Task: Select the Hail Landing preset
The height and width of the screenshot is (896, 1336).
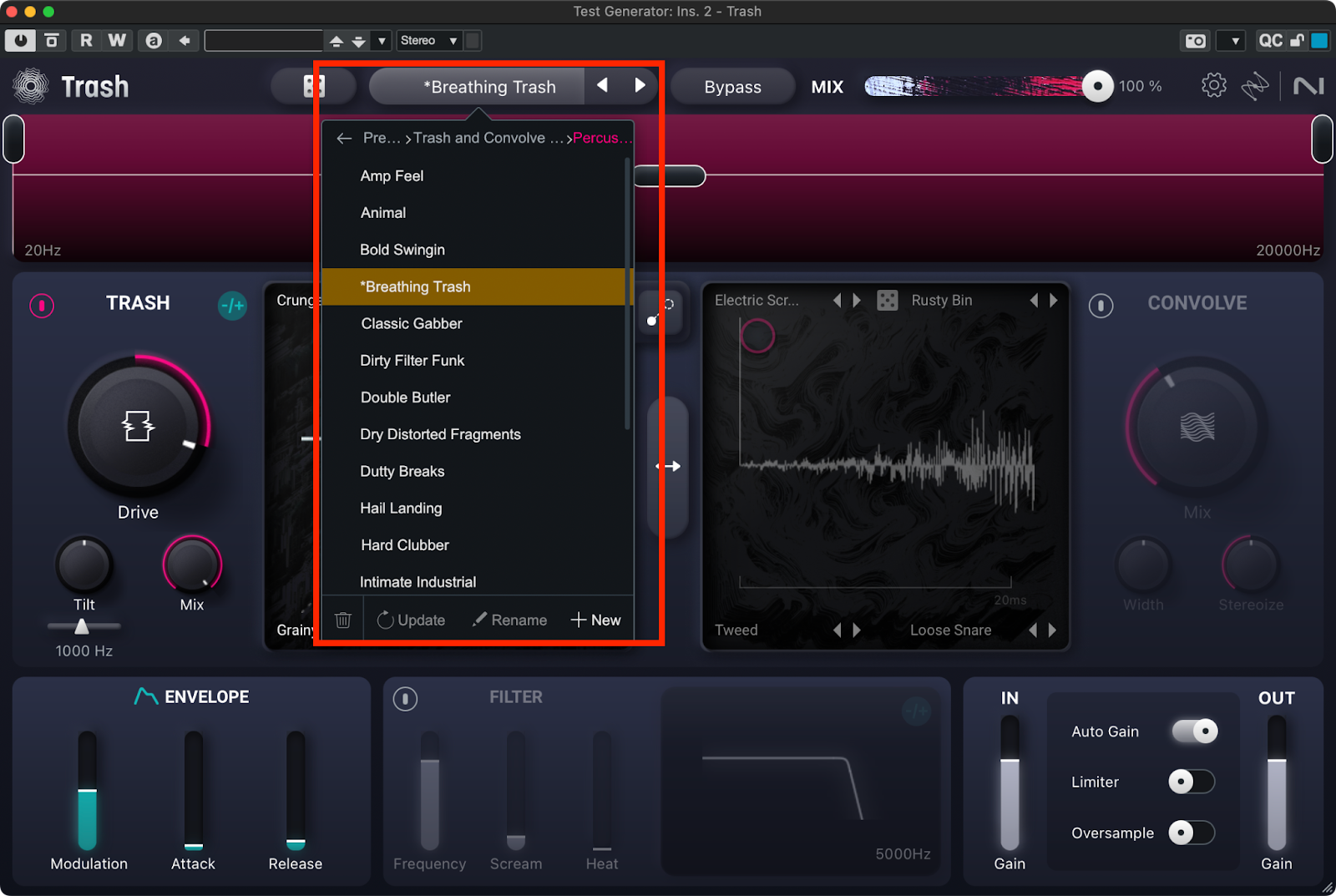Action: (x=473, y=508)
